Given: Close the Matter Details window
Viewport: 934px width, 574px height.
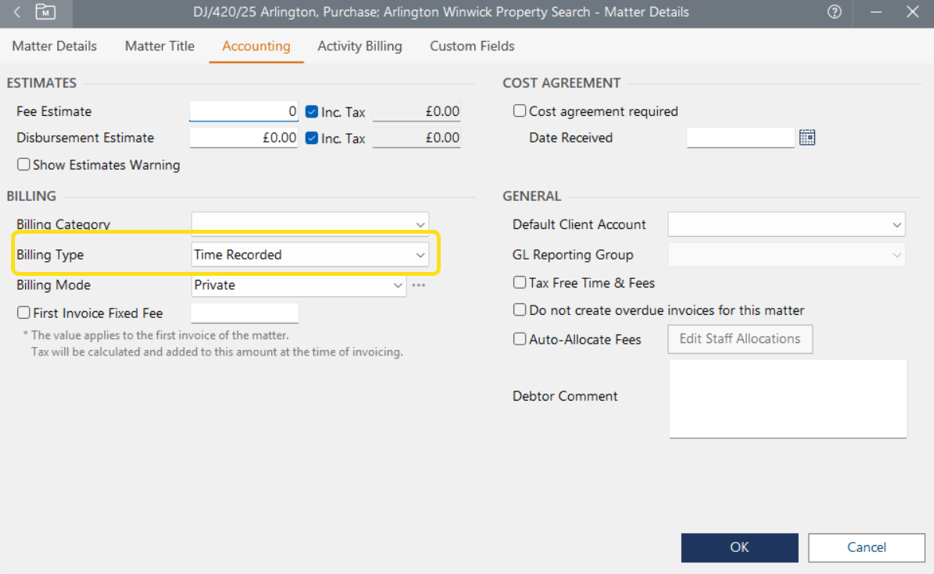Looking at the screenshot, I should pos(912,13).
